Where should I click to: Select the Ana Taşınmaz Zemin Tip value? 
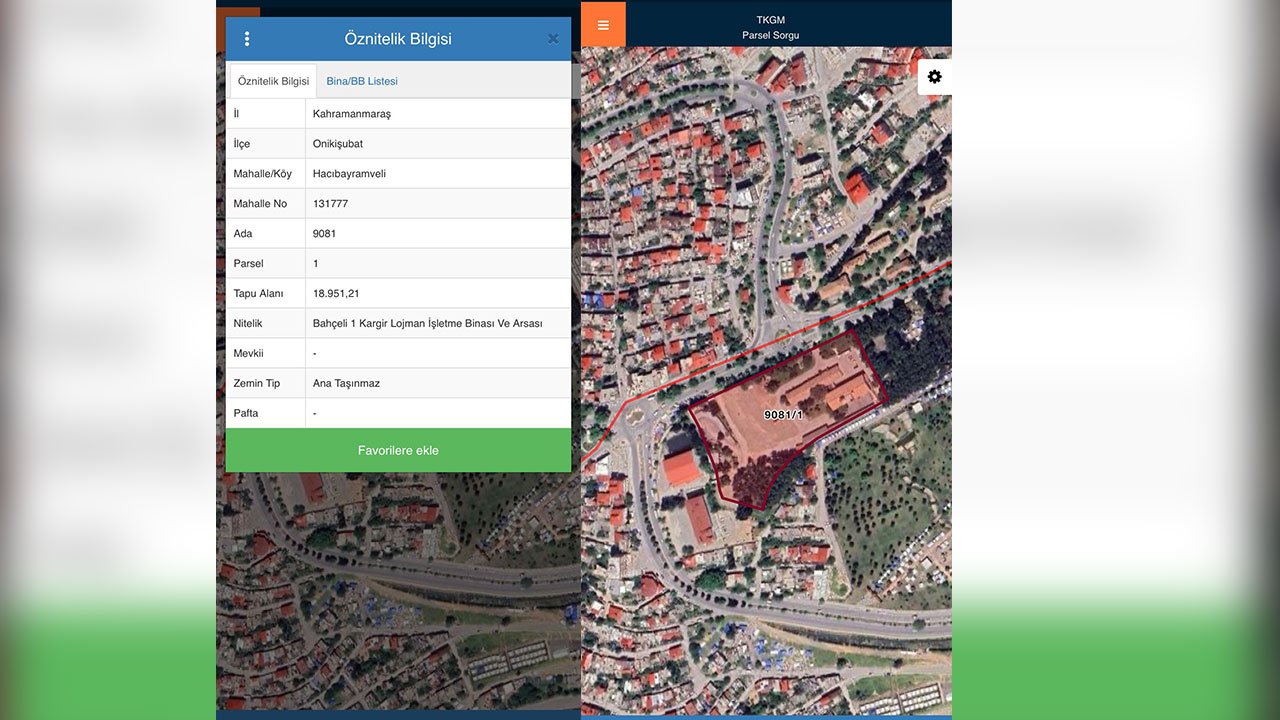point(346,384)
